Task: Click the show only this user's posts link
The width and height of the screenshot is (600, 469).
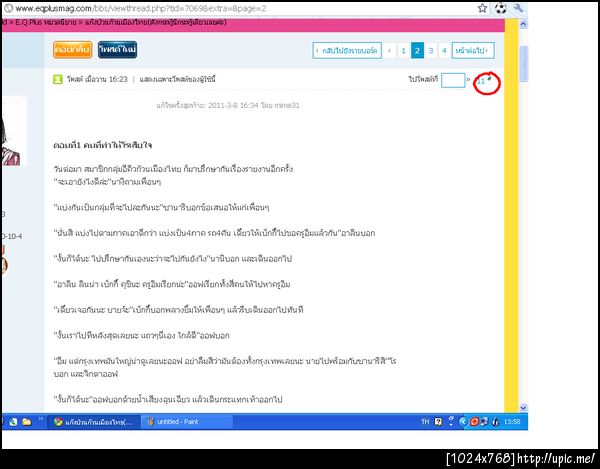Action: (178, 80)
